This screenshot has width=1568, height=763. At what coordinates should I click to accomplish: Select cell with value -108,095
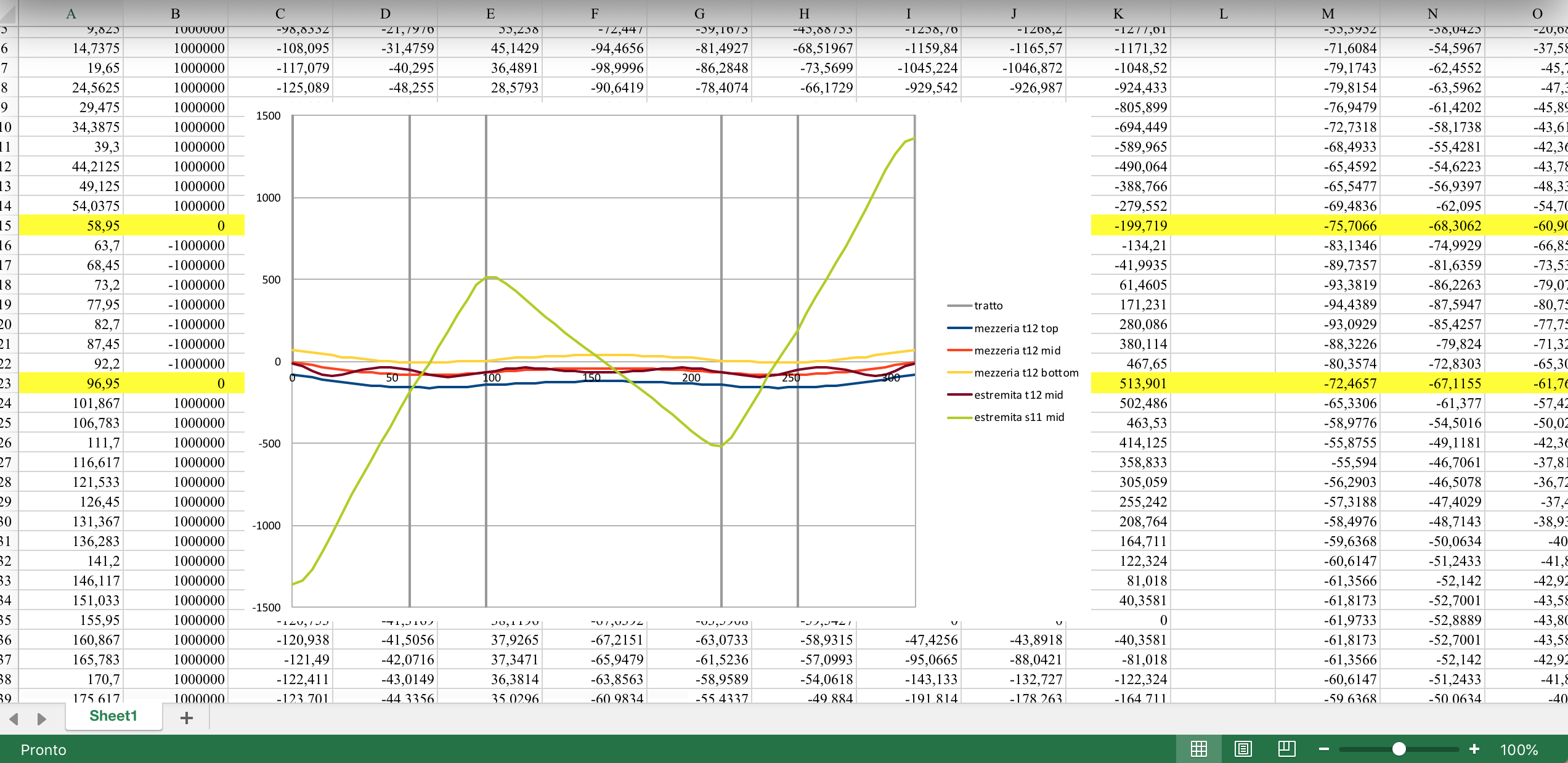point(280,47)
